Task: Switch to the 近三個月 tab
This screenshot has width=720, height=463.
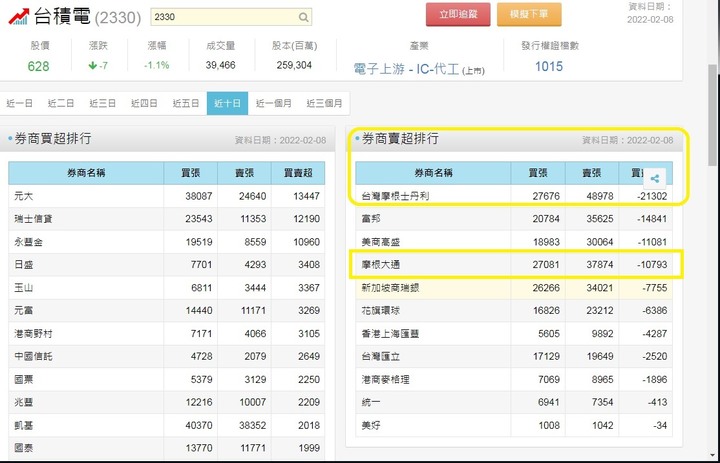Action: click(x=324, y=103)
